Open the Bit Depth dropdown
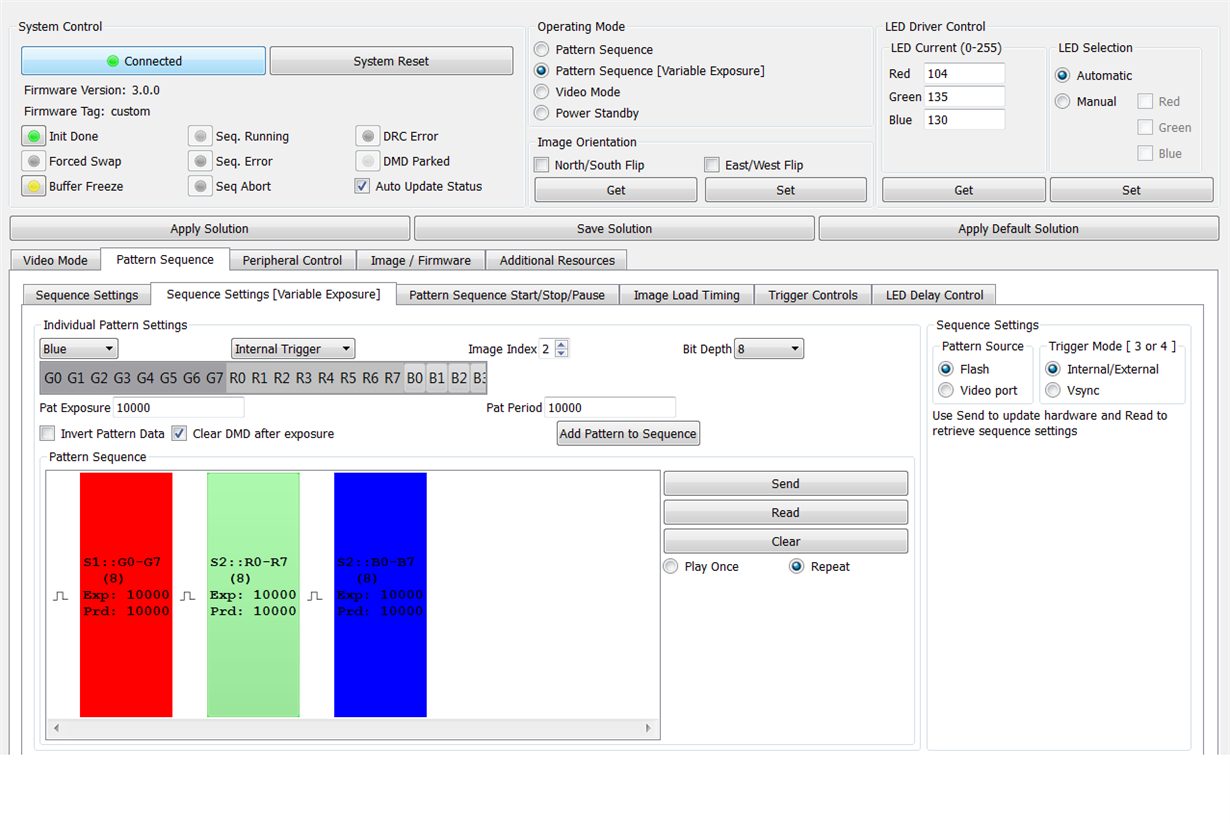Image resolution: width=1230 pixels, height=824 pixels. click(769, 349)
